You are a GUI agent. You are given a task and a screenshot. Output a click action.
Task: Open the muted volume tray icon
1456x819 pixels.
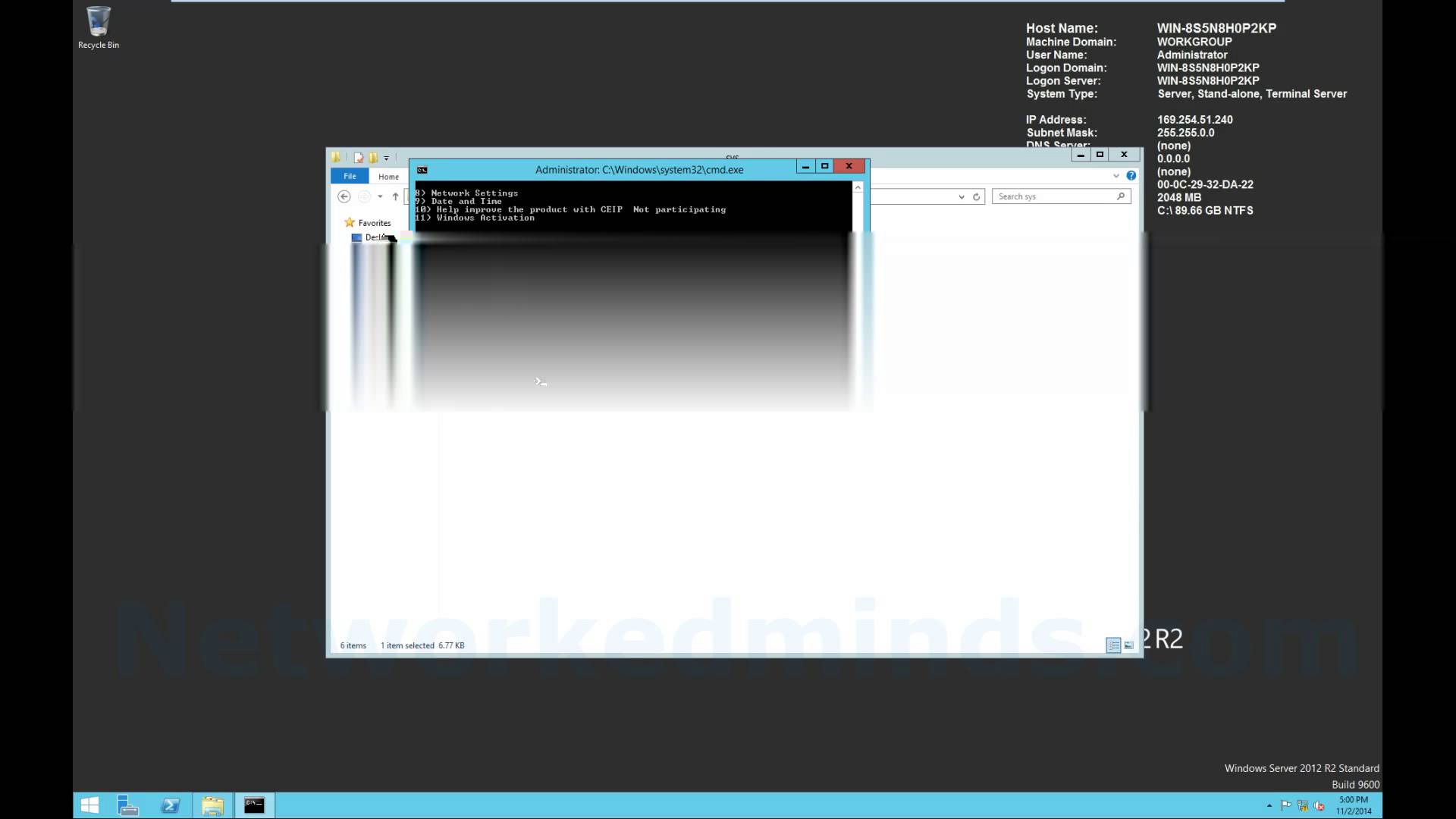point(1319,806)
